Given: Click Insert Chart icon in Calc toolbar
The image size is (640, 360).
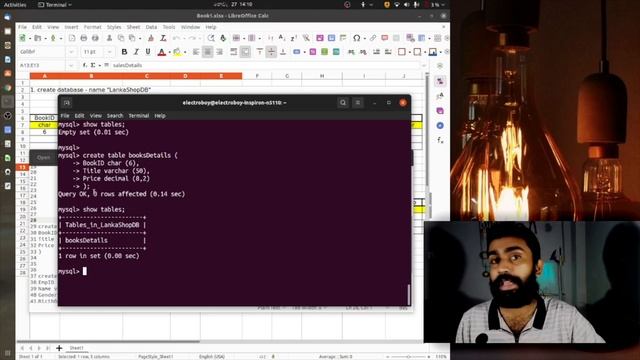Looking at the screenshot, I should pyautogui.click(x=331, y=38).
